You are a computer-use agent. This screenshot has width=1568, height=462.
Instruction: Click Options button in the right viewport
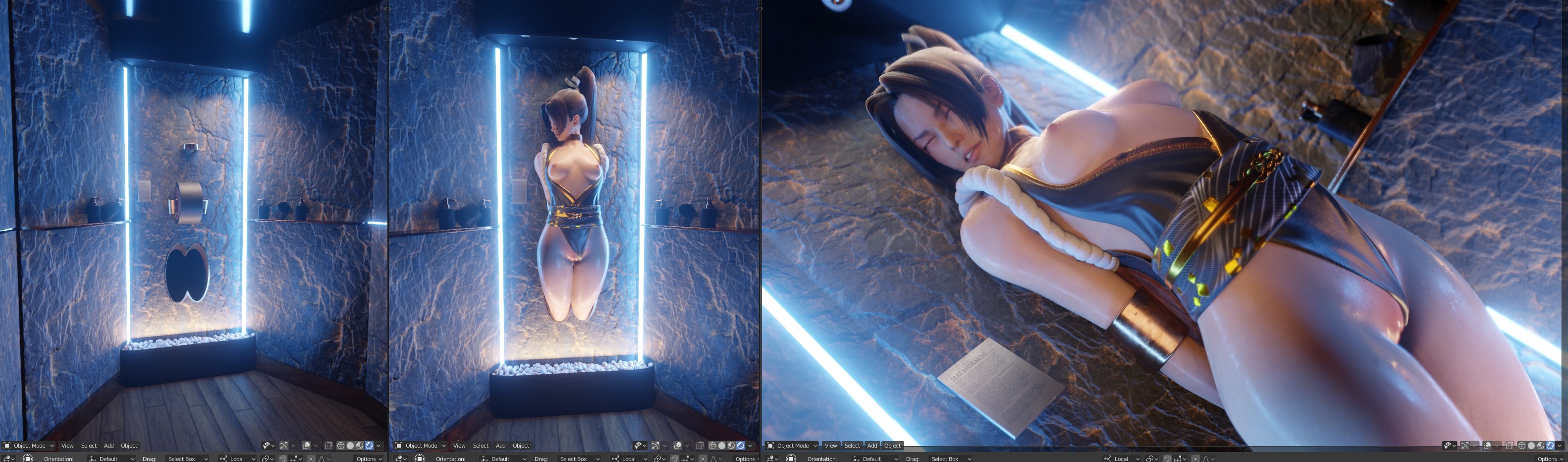click(x=1550, y=459)
